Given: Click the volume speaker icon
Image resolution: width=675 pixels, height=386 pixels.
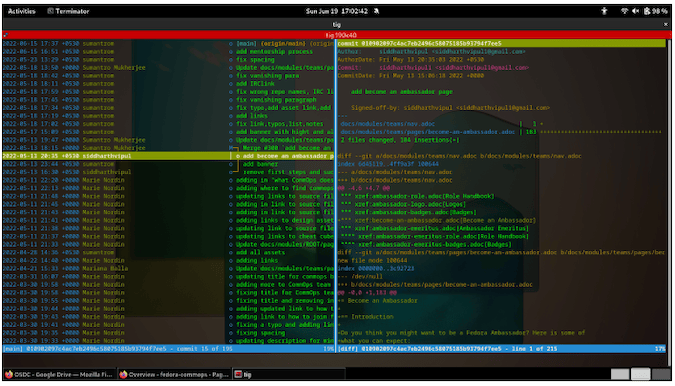Looking at the screenshot, I should pyautogui.click(x=635, y=11).
